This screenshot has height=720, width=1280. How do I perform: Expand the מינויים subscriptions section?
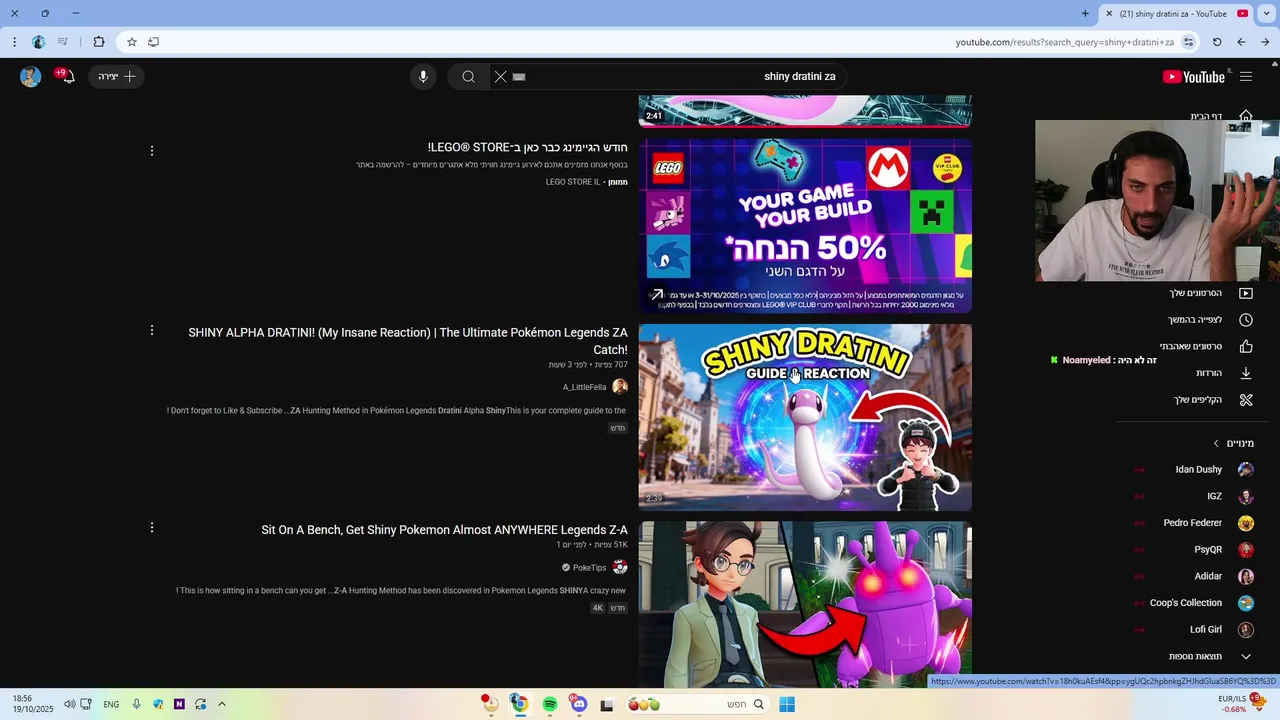pos(1234,443)
